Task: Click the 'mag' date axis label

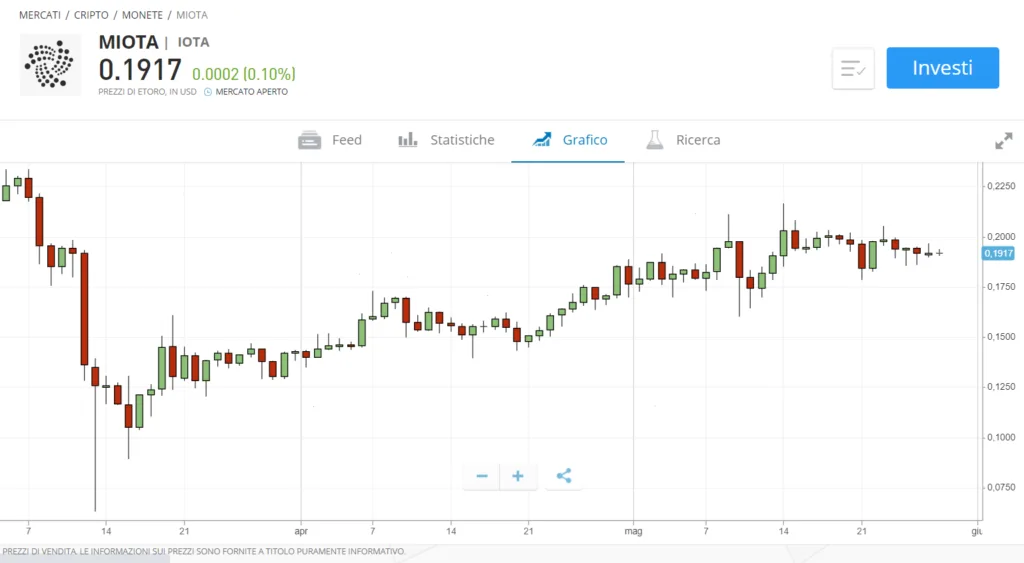Action: coord(633,531)
